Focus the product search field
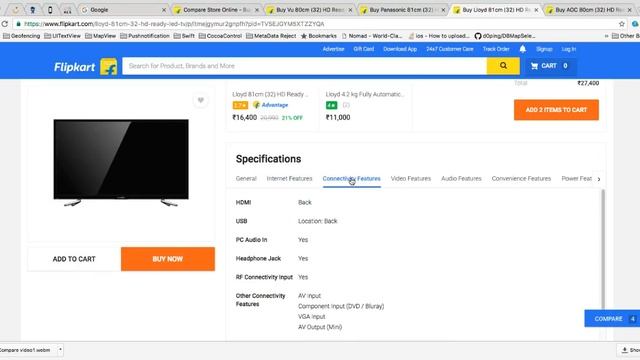 tap(304, 66)
